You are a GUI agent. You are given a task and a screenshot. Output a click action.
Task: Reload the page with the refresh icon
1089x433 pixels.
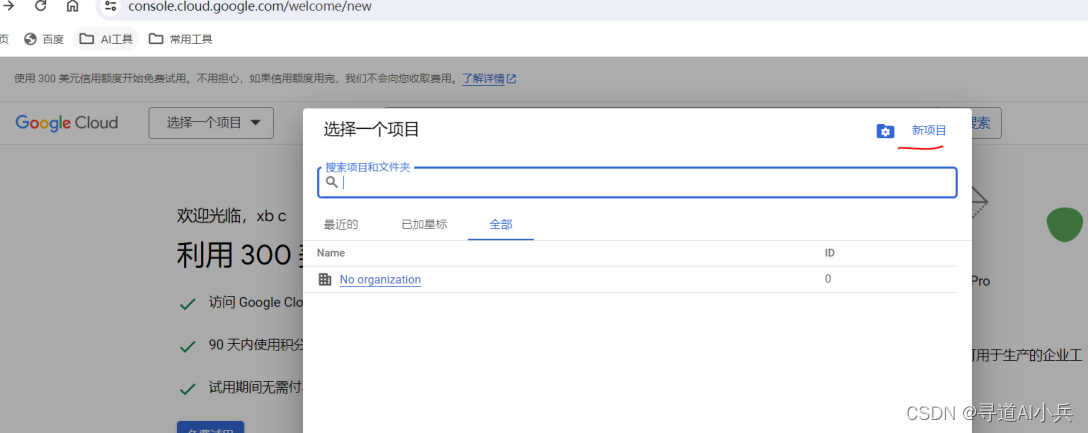(x=40, y=6)
